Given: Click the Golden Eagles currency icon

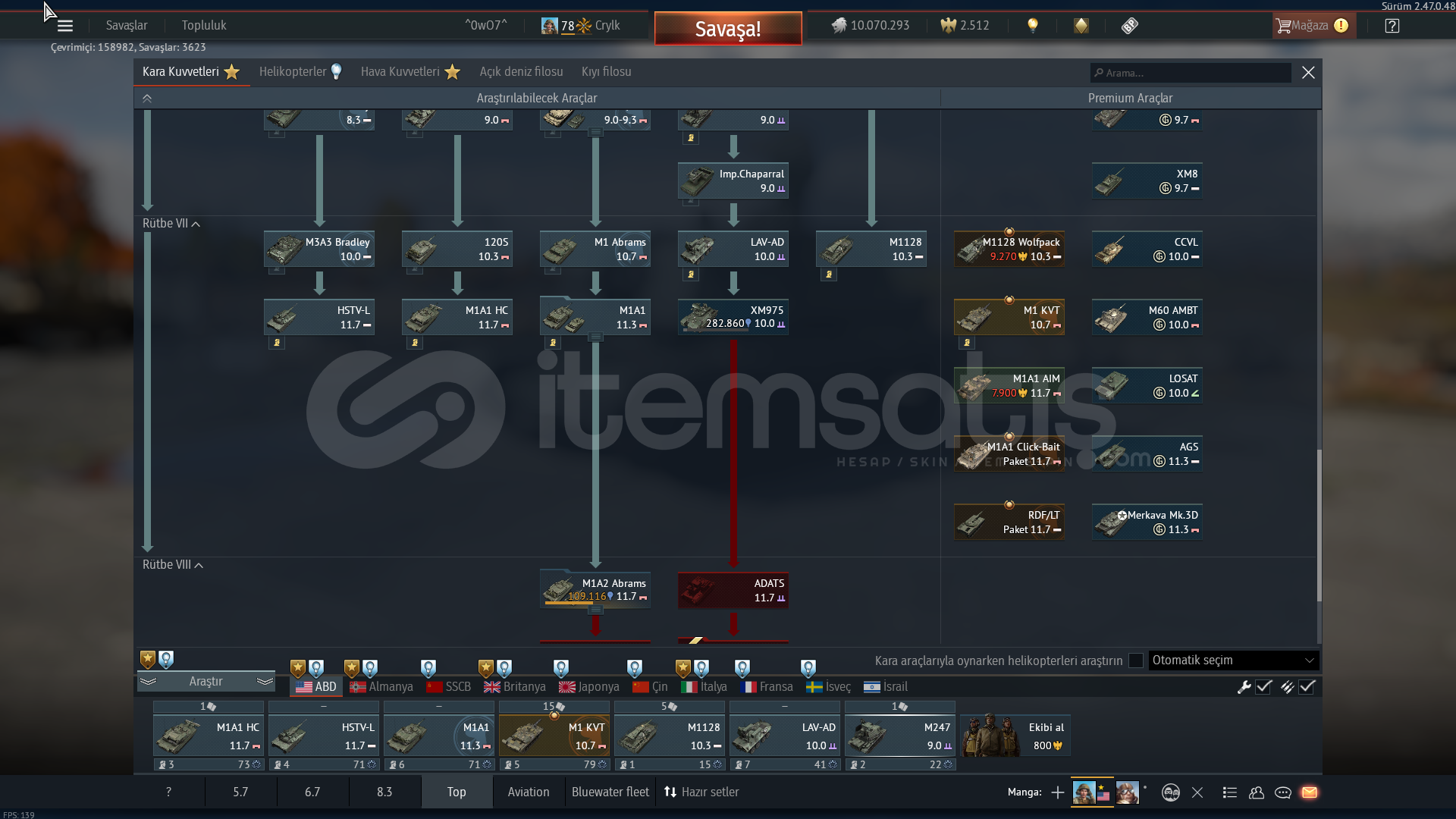Looking at the screenshot, I should (x=948, y=26).
